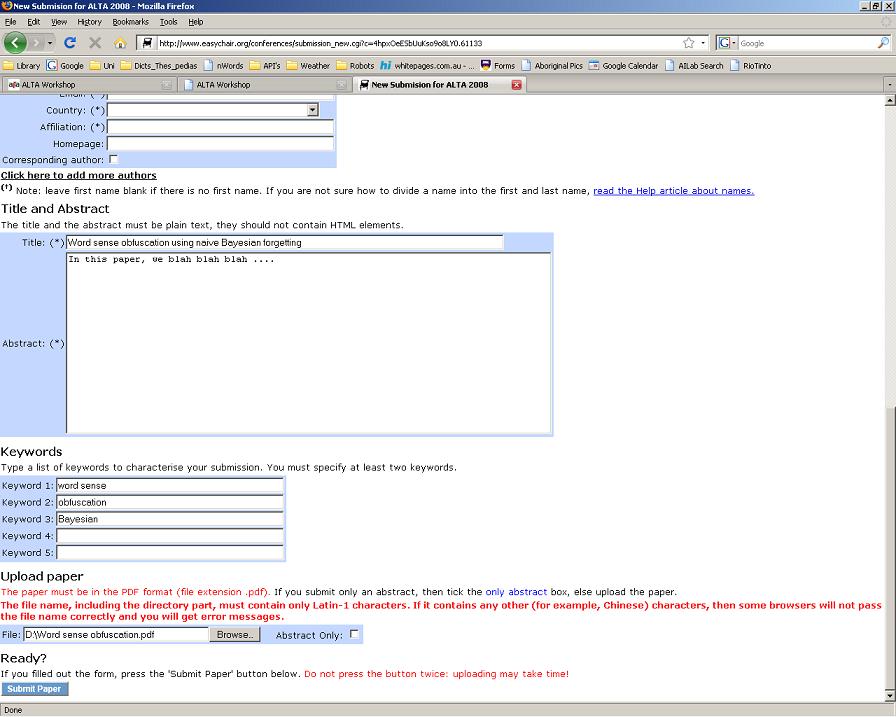Click the search magnifier icon
Viewport: 896px width, 717px height.
[x=883, y=43]
